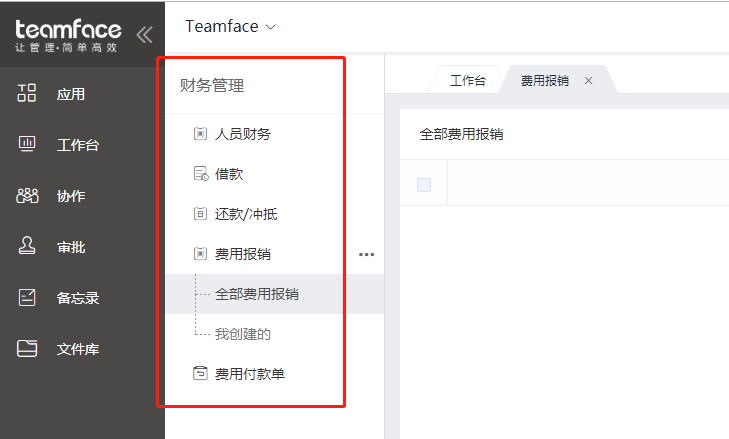The width and height of the screenshot is (729, 439).
Task: Collapse the left sidebar with double chevron
Action: 144,34
